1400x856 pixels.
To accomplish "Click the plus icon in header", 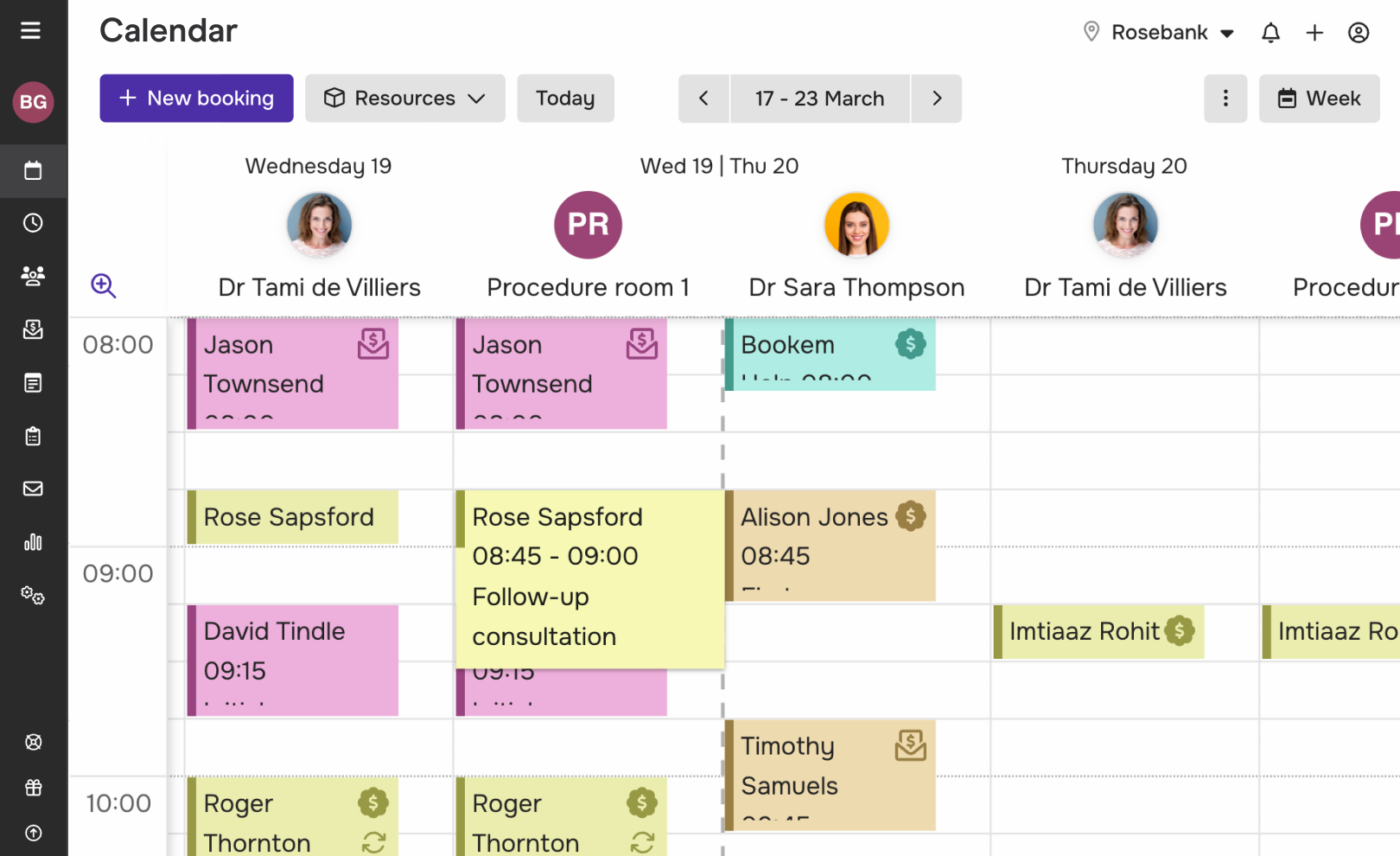I will [1314, 33].
